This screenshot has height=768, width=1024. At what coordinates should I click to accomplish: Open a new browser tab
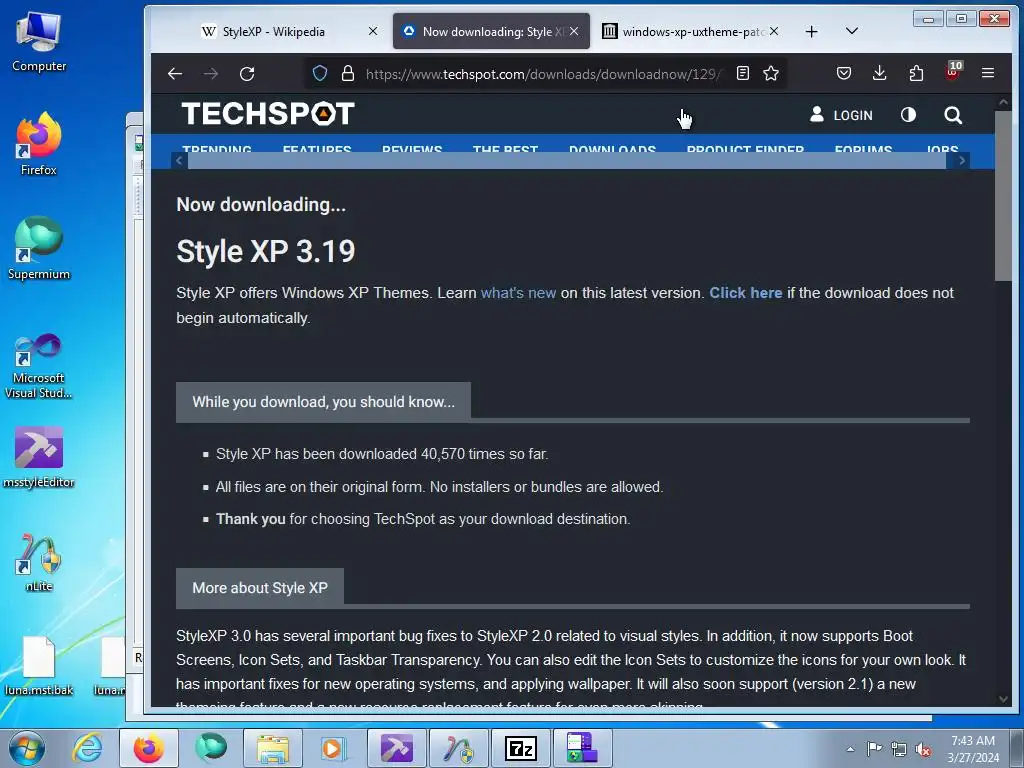click(811, 31)
